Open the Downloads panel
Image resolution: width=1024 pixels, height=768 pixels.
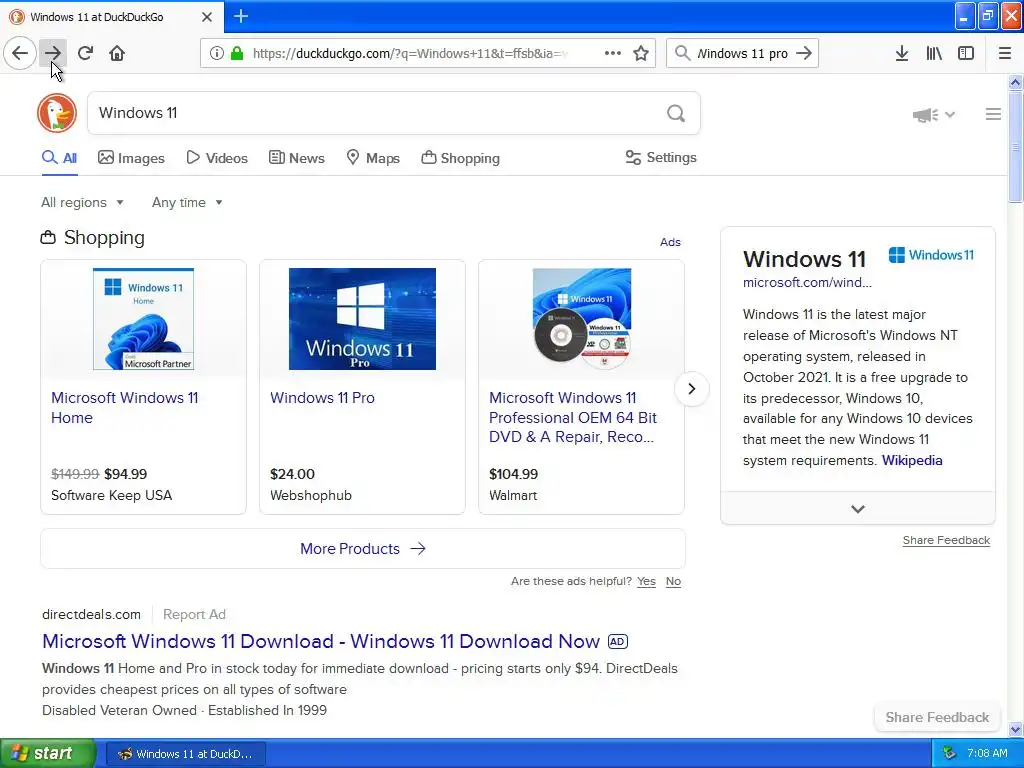point(902,53)
